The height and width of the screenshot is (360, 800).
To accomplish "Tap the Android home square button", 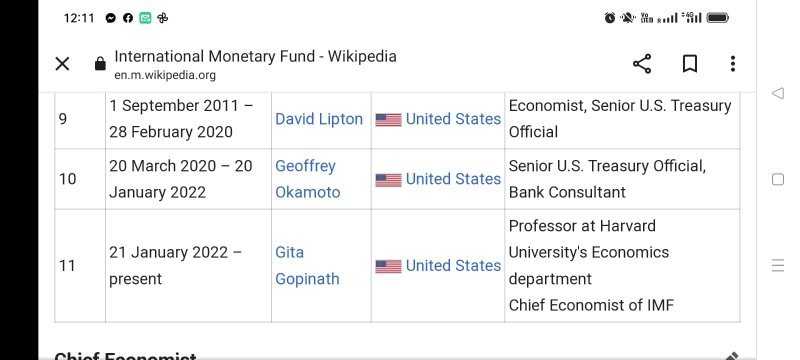I will point(778,179).
